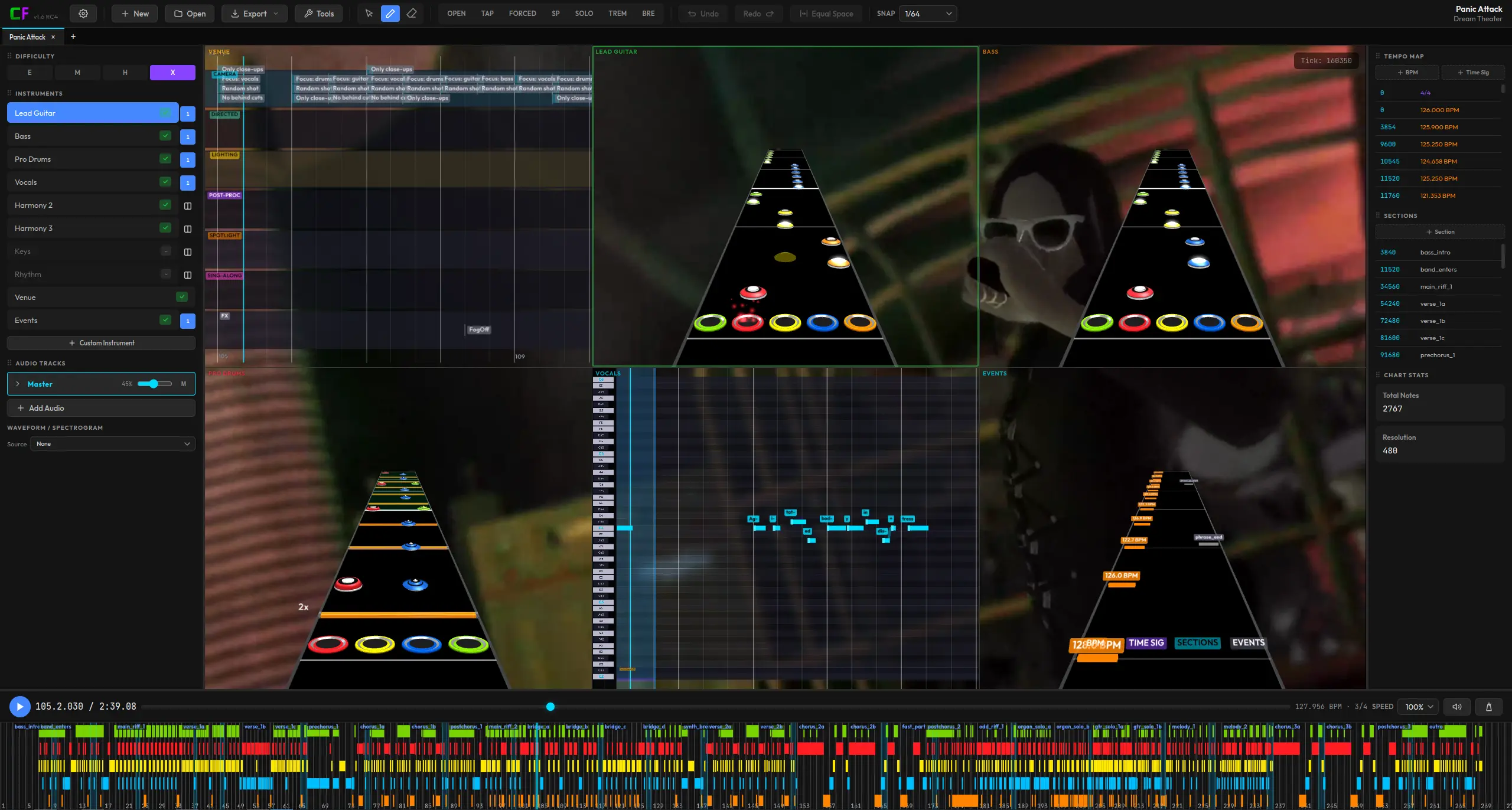This screenshot has width=1512, height=810.
Task: Open the Export dropdown
Action: (255, 14)
